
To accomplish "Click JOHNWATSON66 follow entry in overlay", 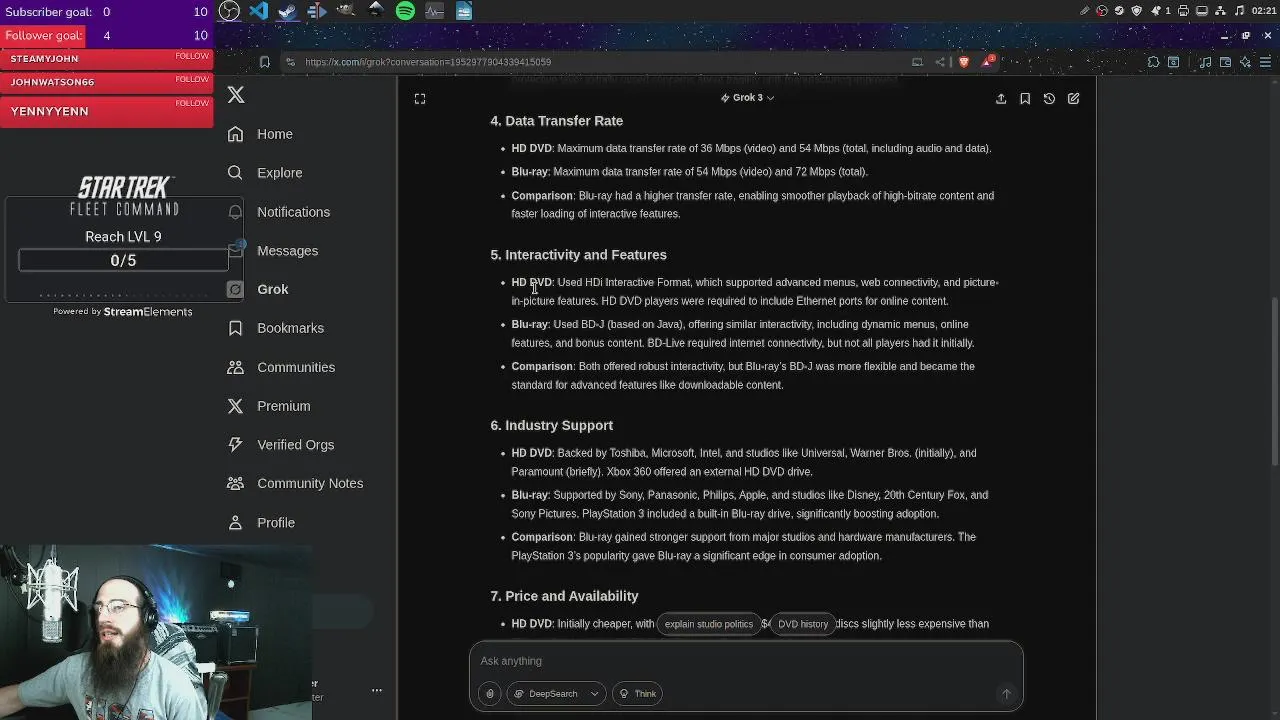I will coord(107,83).
